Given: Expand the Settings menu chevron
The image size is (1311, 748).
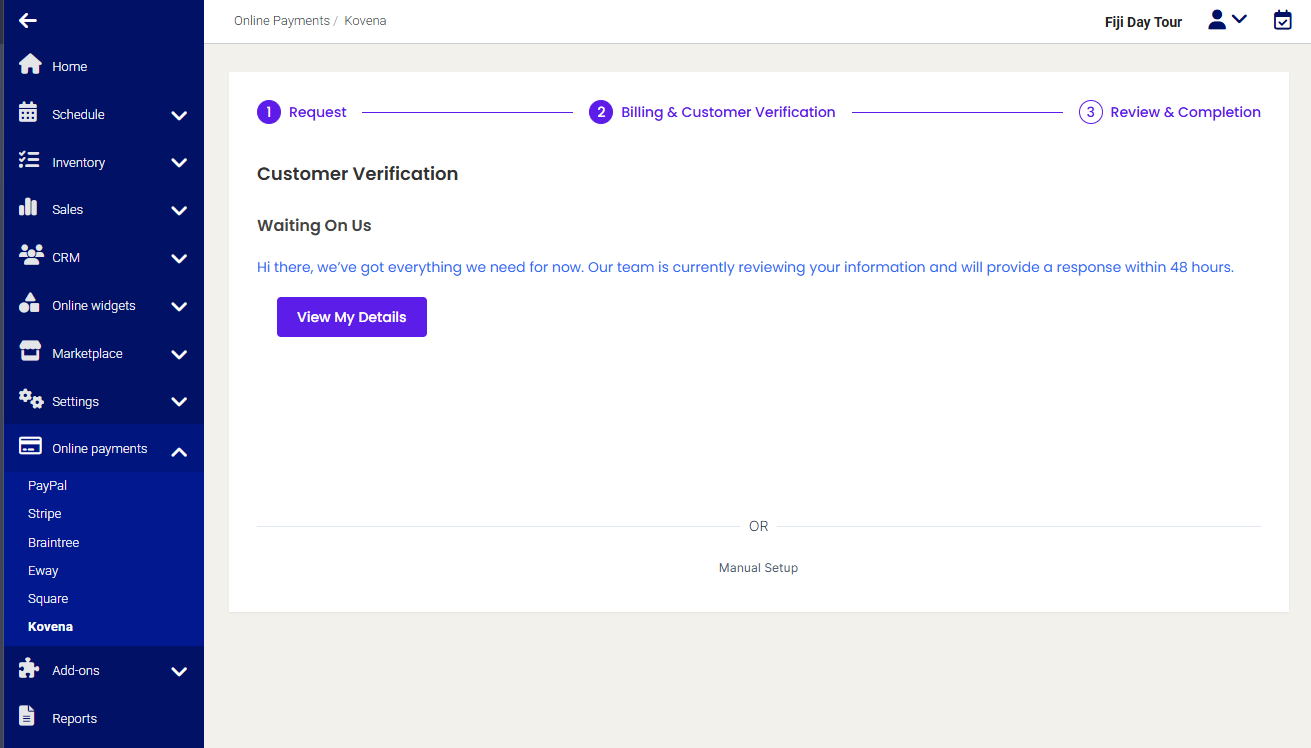Looking at the screenshot, I should pyautogui.click(x=179, y=402).
